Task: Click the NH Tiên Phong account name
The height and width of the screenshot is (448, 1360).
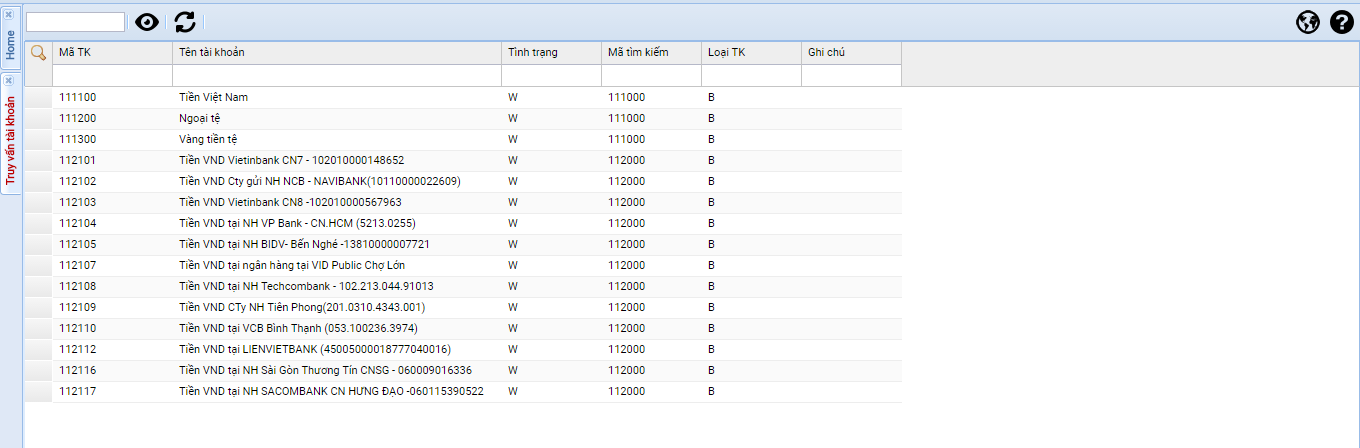Action: point(302,307)
